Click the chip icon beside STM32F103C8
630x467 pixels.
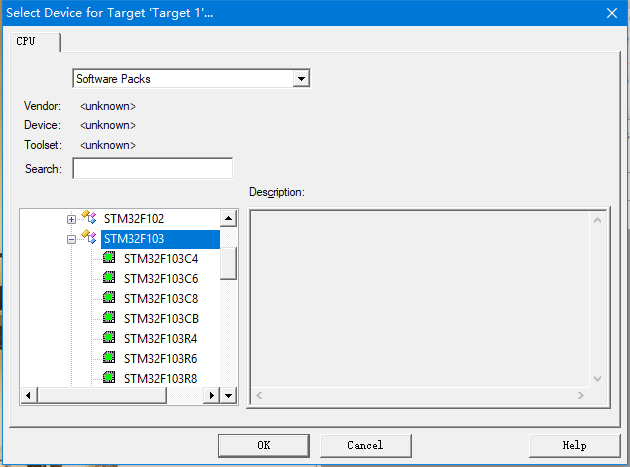[x=109, y=297]
